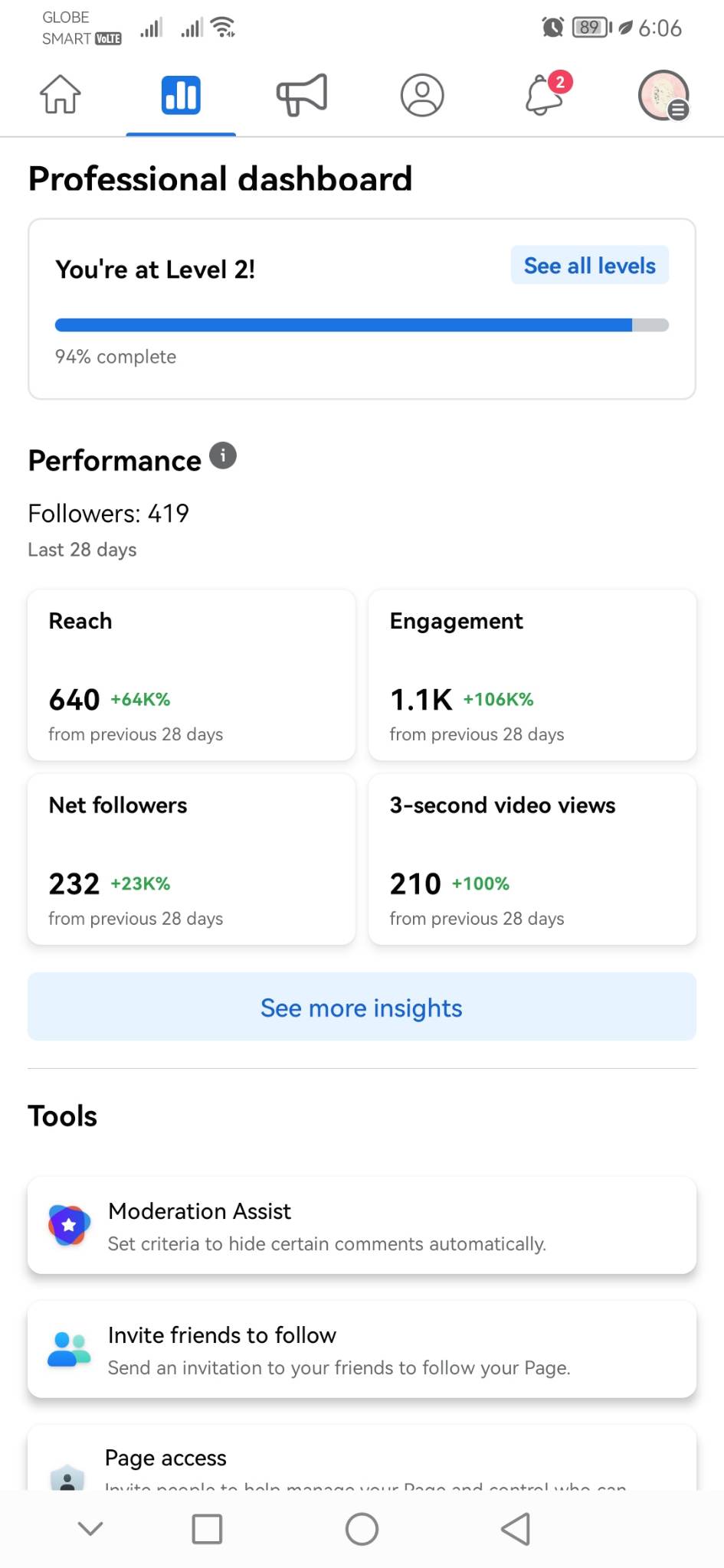
Task: Collapse keyboard with down chevron
Action: coord(90,1529)
